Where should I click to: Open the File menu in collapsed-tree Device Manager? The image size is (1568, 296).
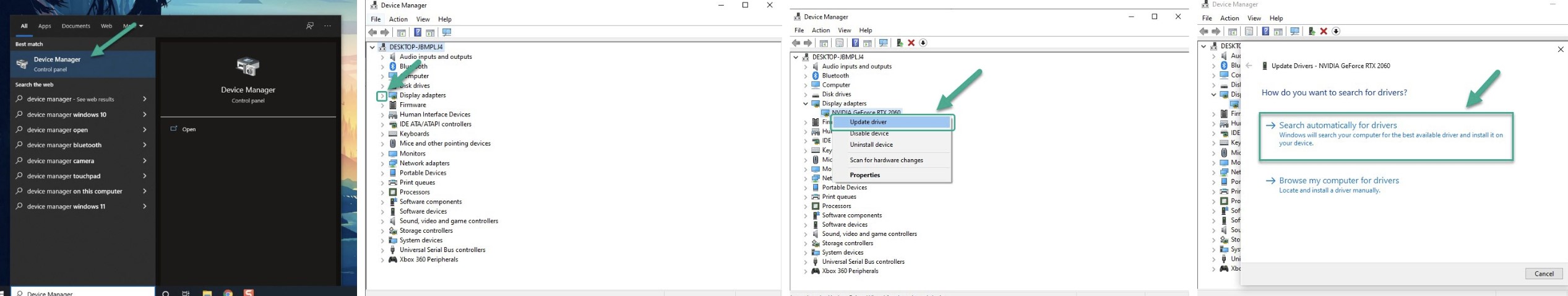[376, 19]
